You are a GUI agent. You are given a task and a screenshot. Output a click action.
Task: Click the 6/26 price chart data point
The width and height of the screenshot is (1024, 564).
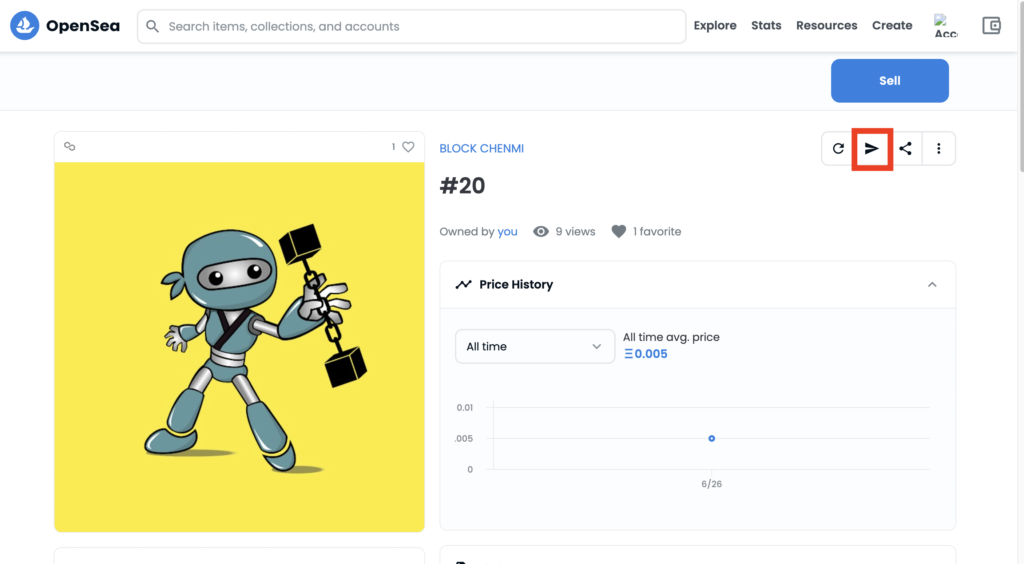click(x=711, y=439)
